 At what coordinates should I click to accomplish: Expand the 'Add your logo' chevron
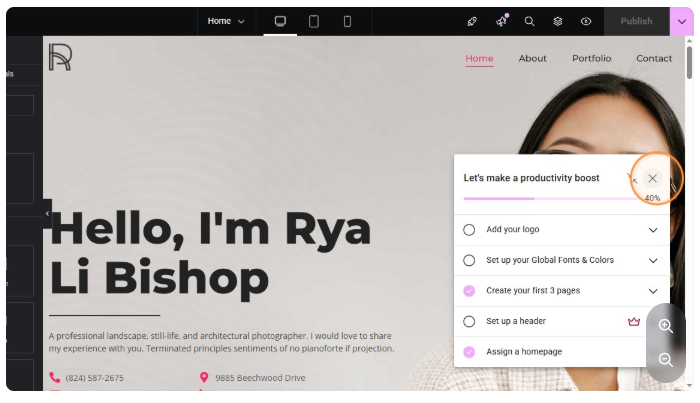tap(653, 230)
